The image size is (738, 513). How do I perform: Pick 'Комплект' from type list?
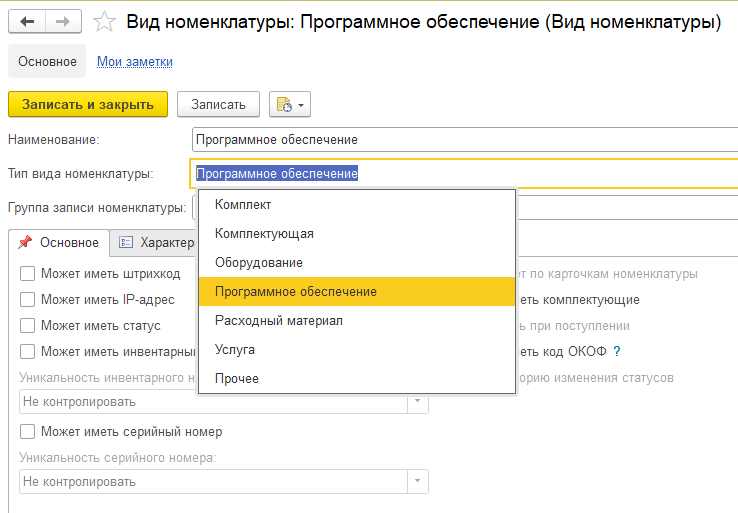[x=243, y=204]
